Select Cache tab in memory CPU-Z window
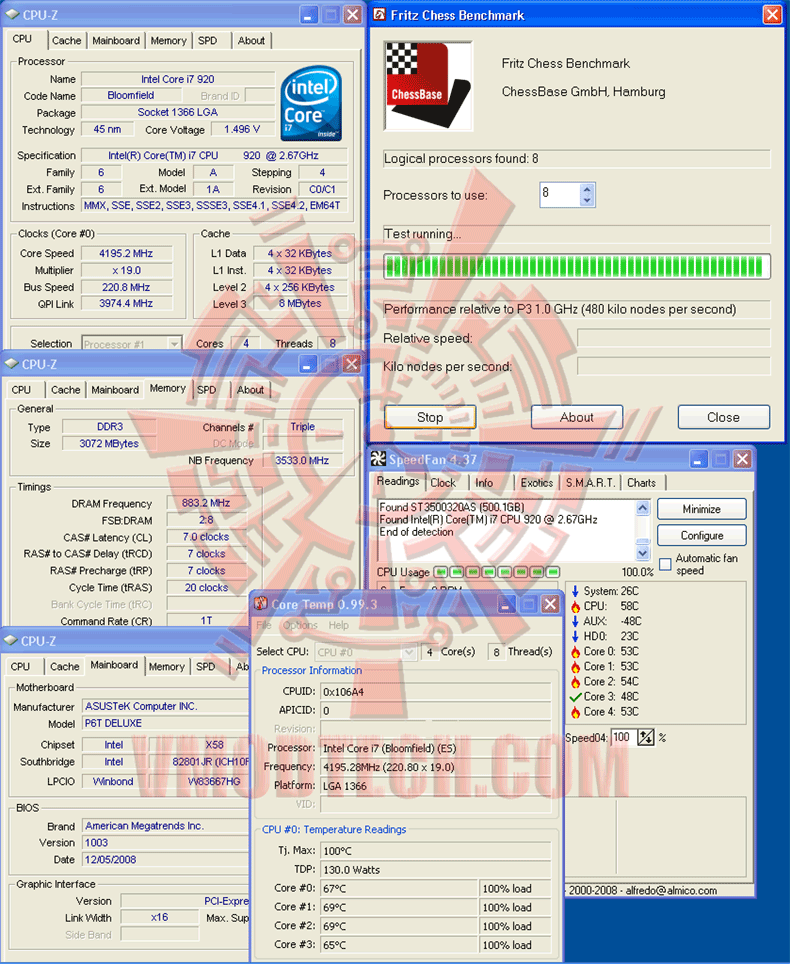The image size is (790, 964). pyautogui.click(x=65, y=390)
